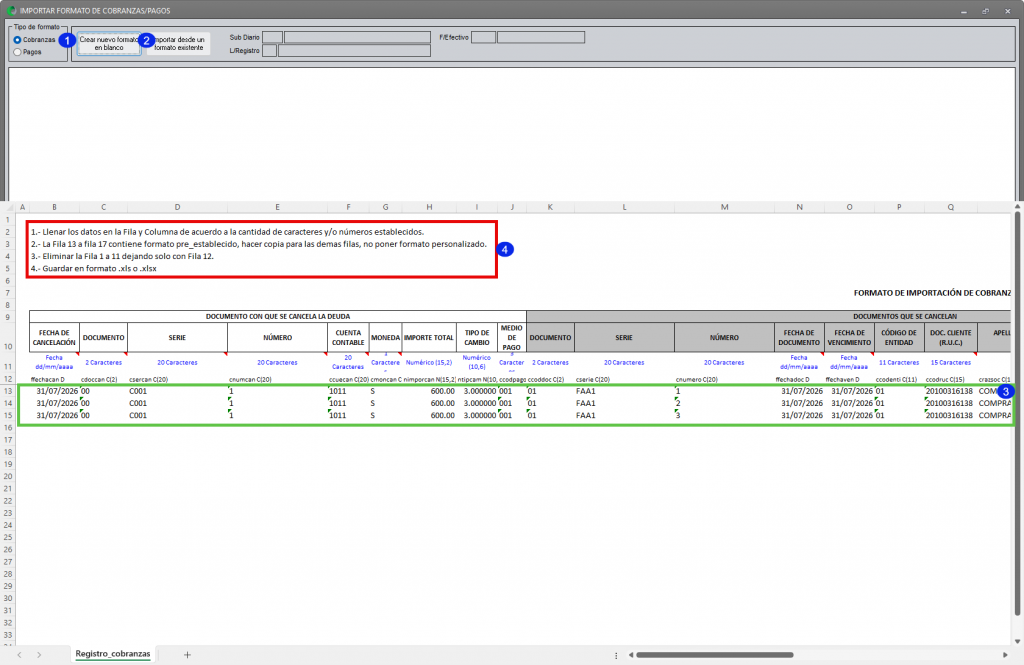The height and width of the screenshot is (665, 1024).
Task: Go to next sheet arrow
Action: [39, 655]
